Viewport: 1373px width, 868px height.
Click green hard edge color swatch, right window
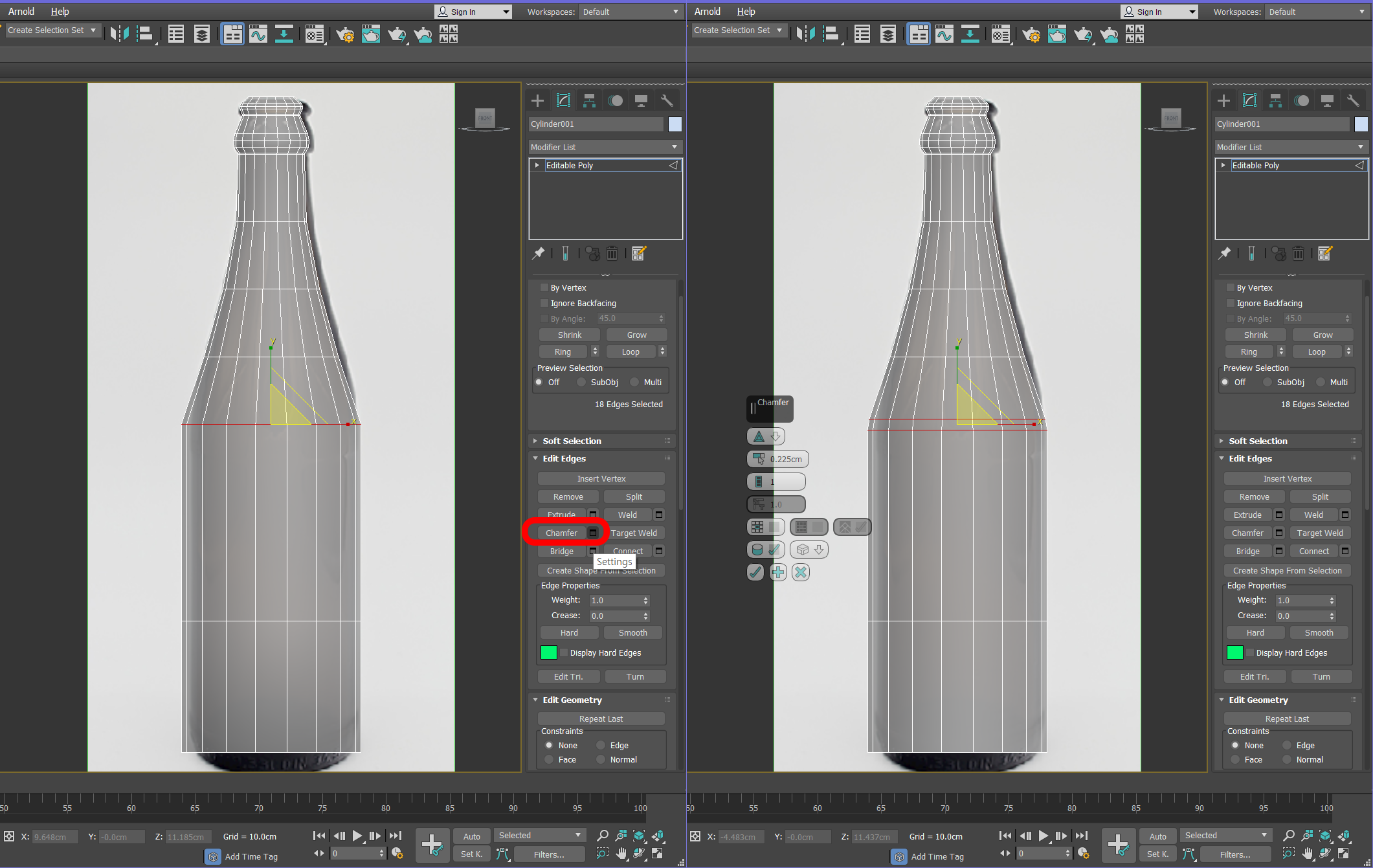click(1234, 652)
